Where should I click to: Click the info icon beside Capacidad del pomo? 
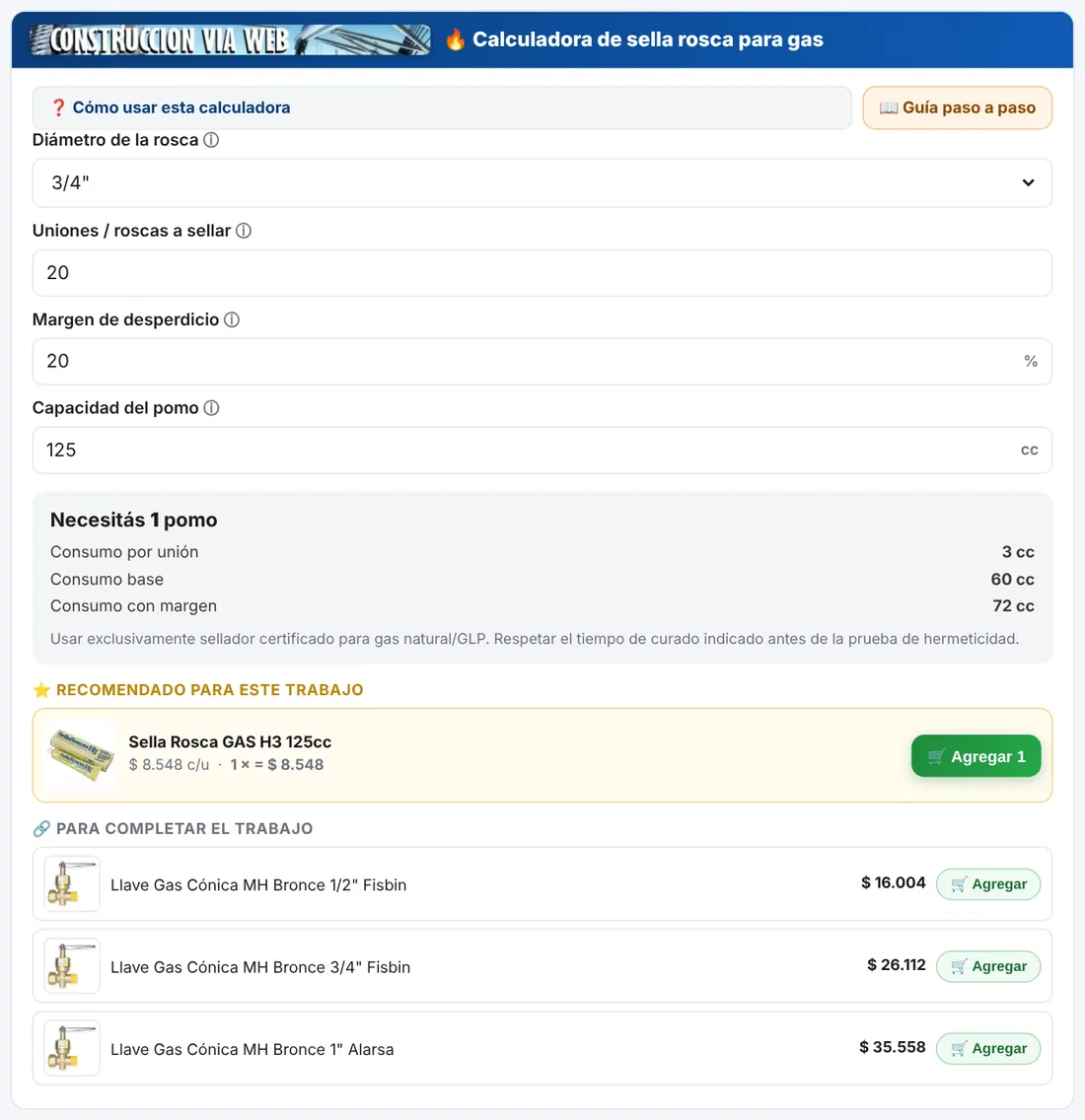pyautogui.click(x=211, y=408)
